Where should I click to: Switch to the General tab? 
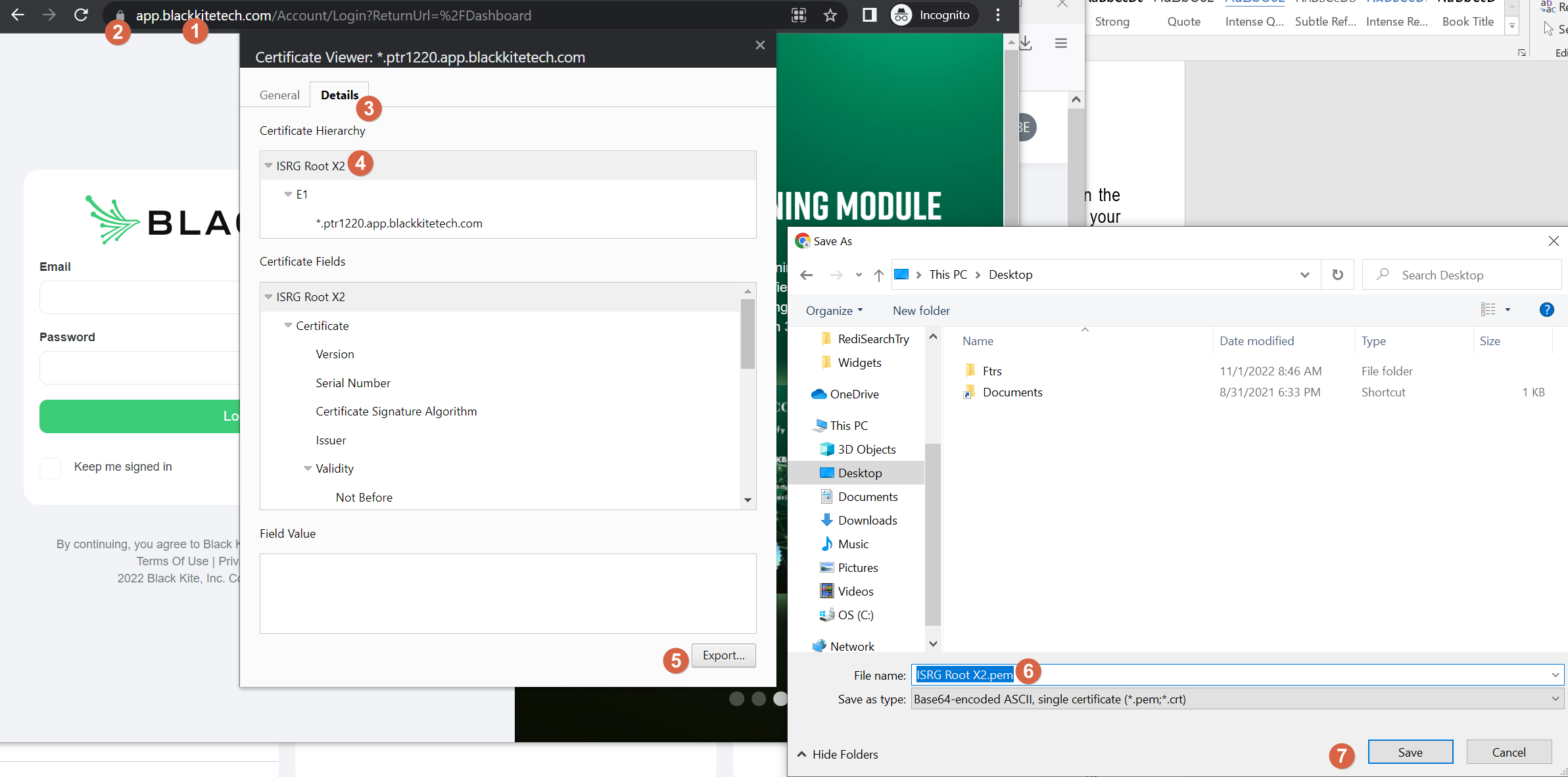(279, 95)
